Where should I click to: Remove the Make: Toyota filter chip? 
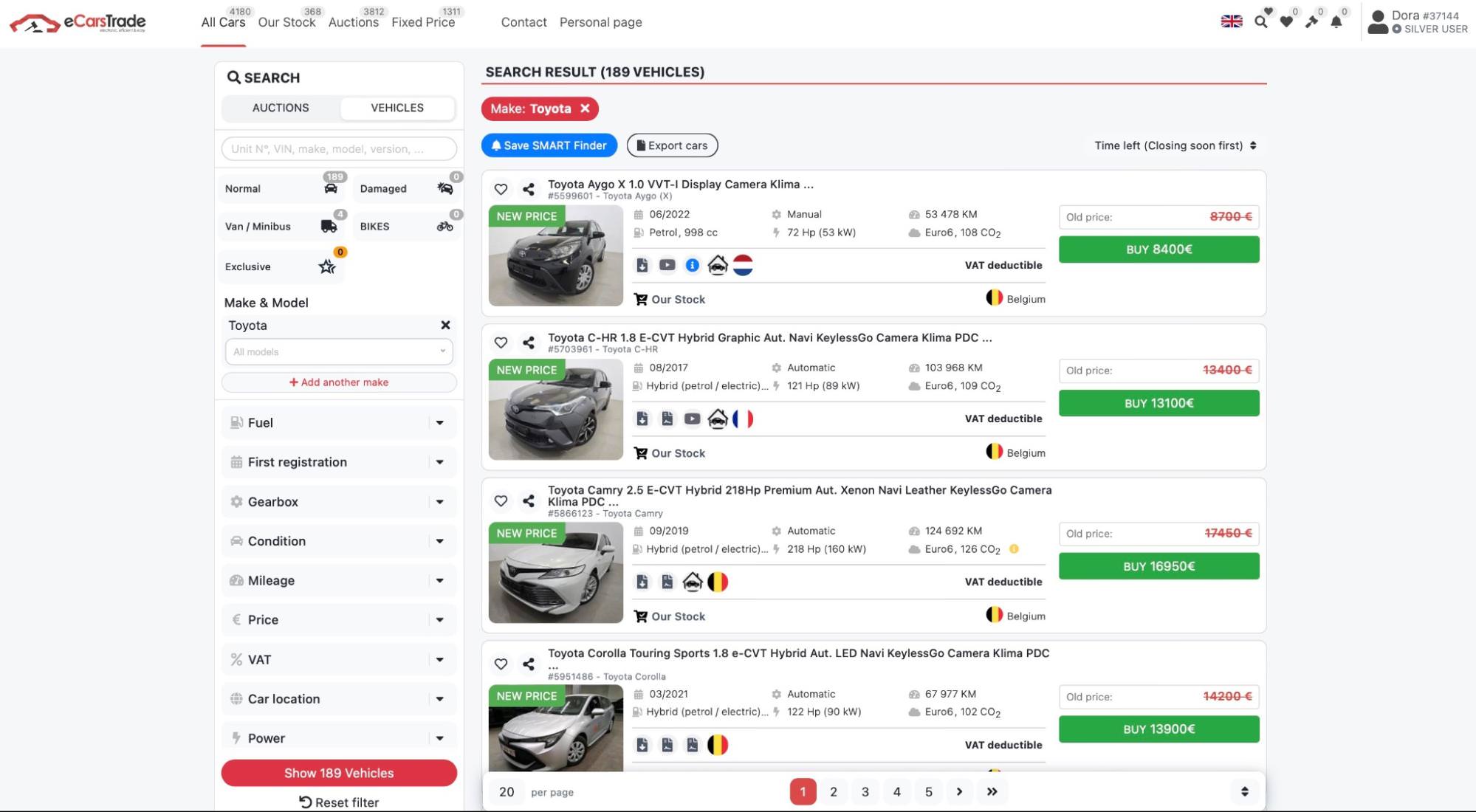(585, 109)
